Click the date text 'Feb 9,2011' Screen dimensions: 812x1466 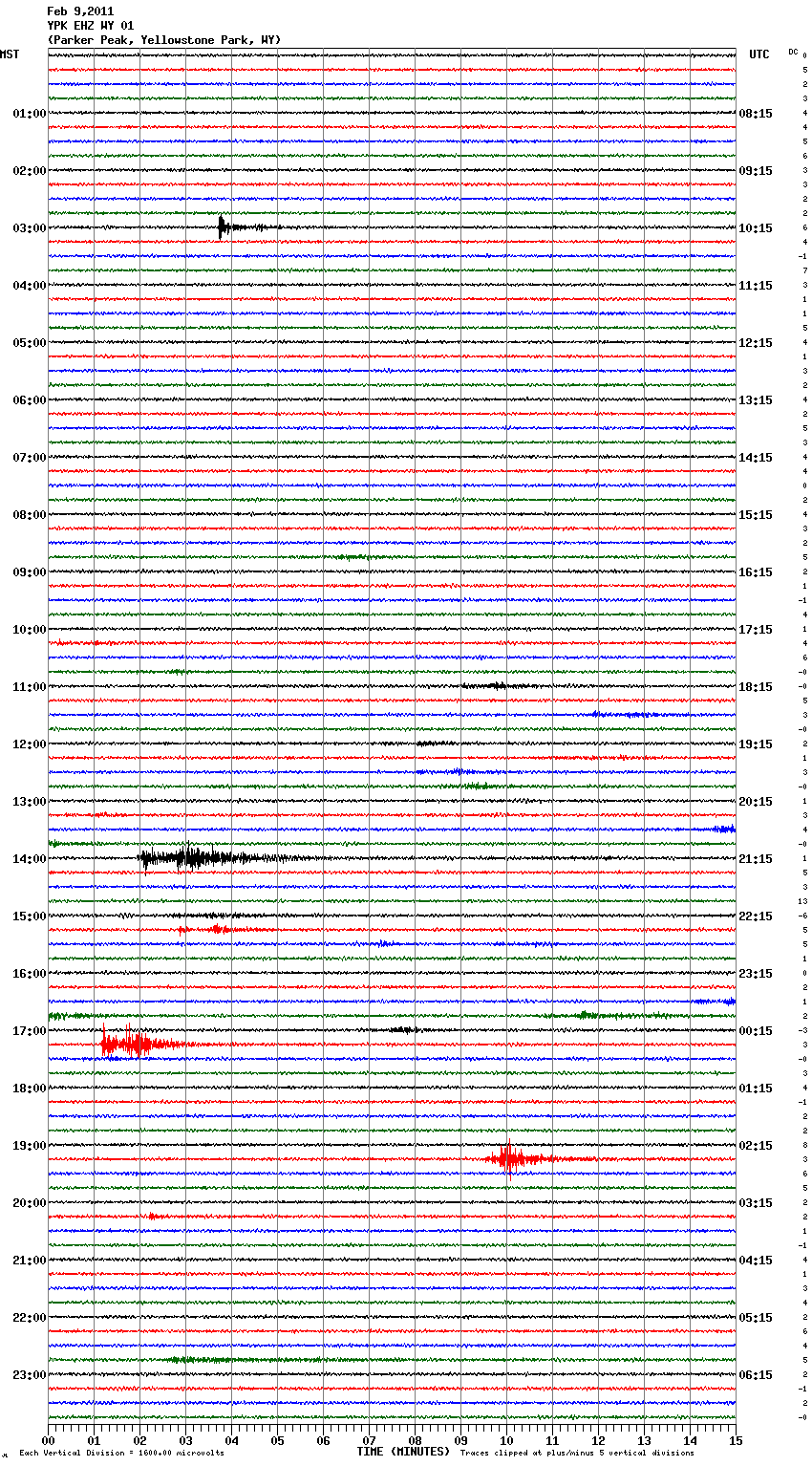[80, 11]
